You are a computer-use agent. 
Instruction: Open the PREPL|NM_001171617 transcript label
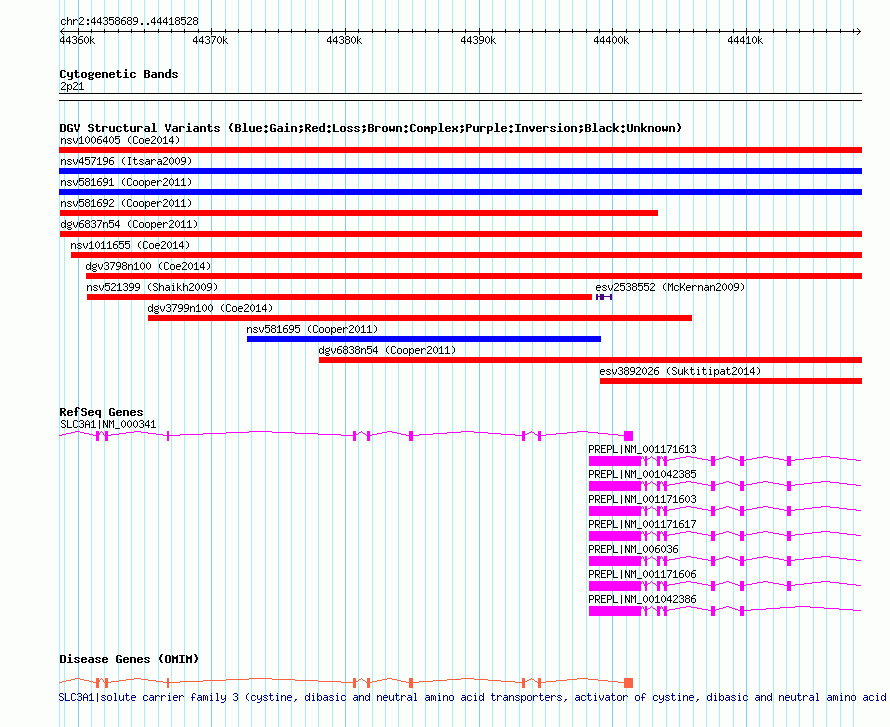(642, 524)
